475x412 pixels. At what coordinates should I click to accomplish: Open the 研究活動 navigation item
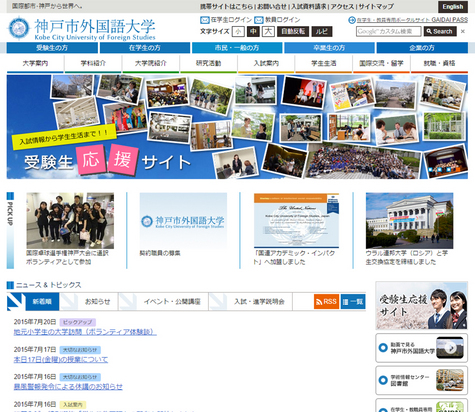[208, 63]
